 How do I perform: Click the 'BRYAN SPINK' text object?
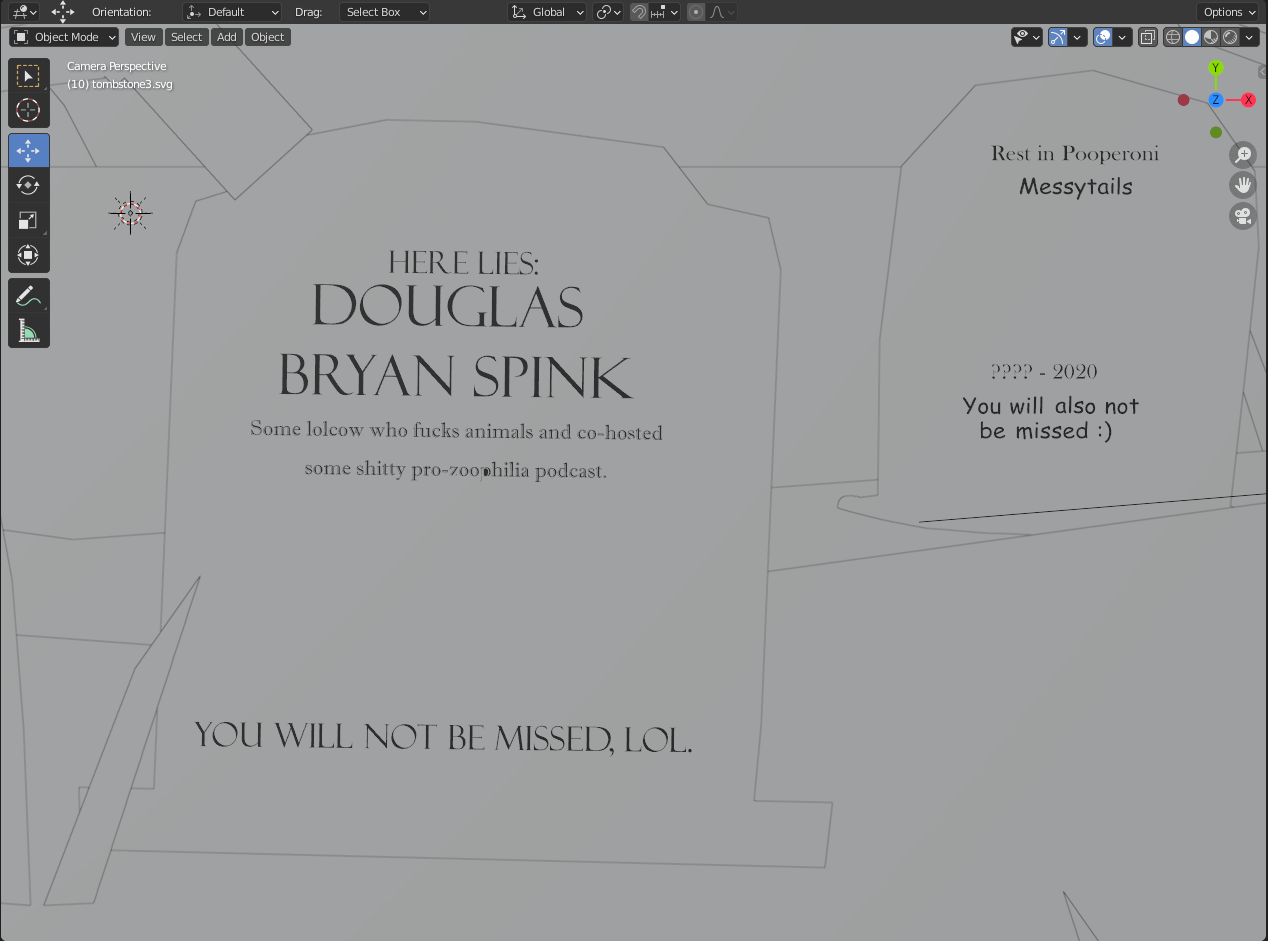455,377
